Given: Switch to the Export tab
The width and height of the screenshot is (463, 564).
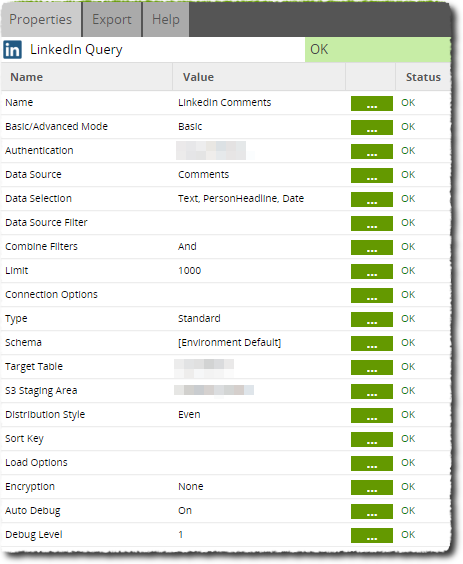Looking at the screenshot, I should pyautogui.click(x=112, y=19).
